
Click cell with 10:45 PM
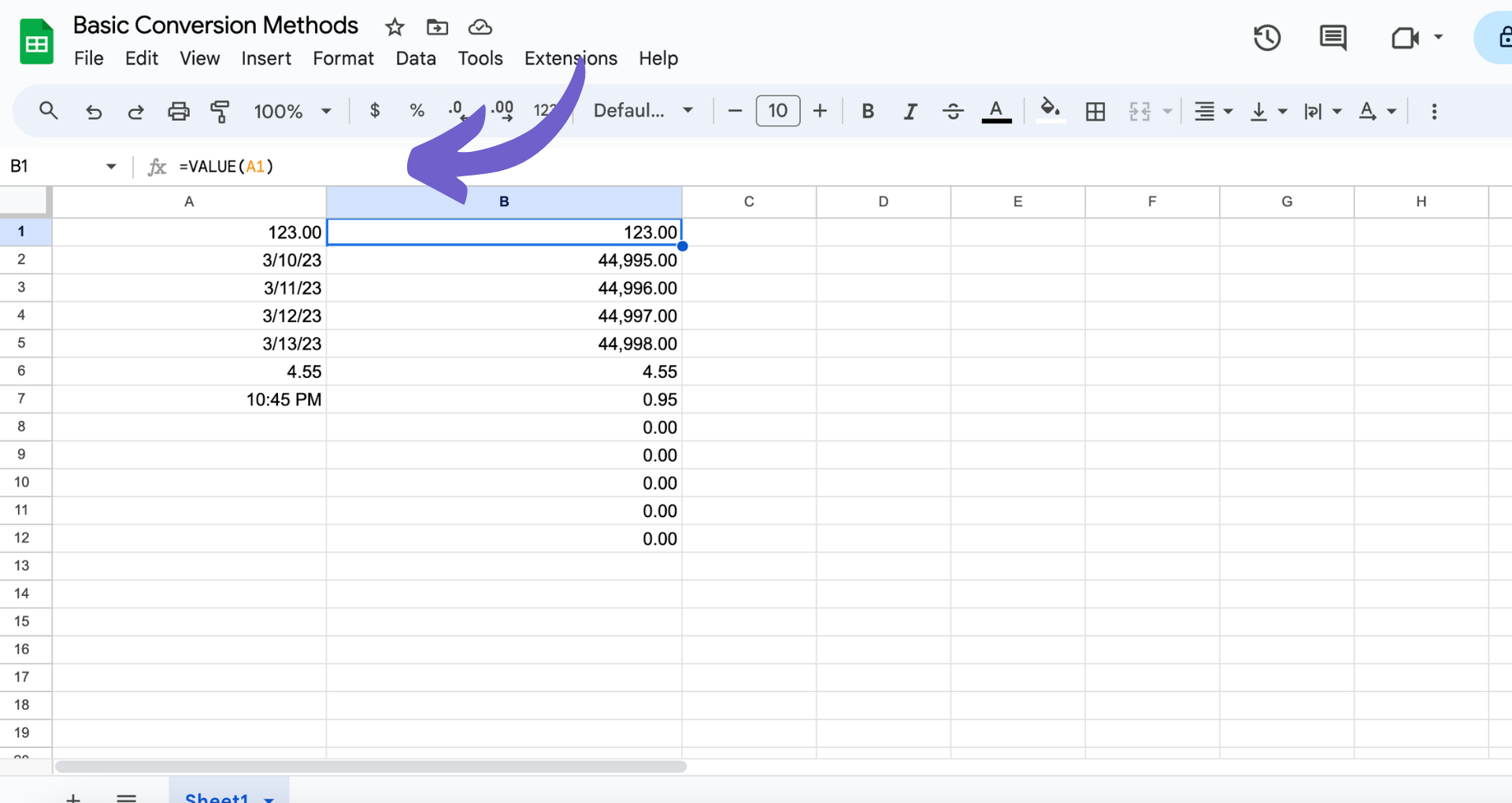tap(189, 399)
